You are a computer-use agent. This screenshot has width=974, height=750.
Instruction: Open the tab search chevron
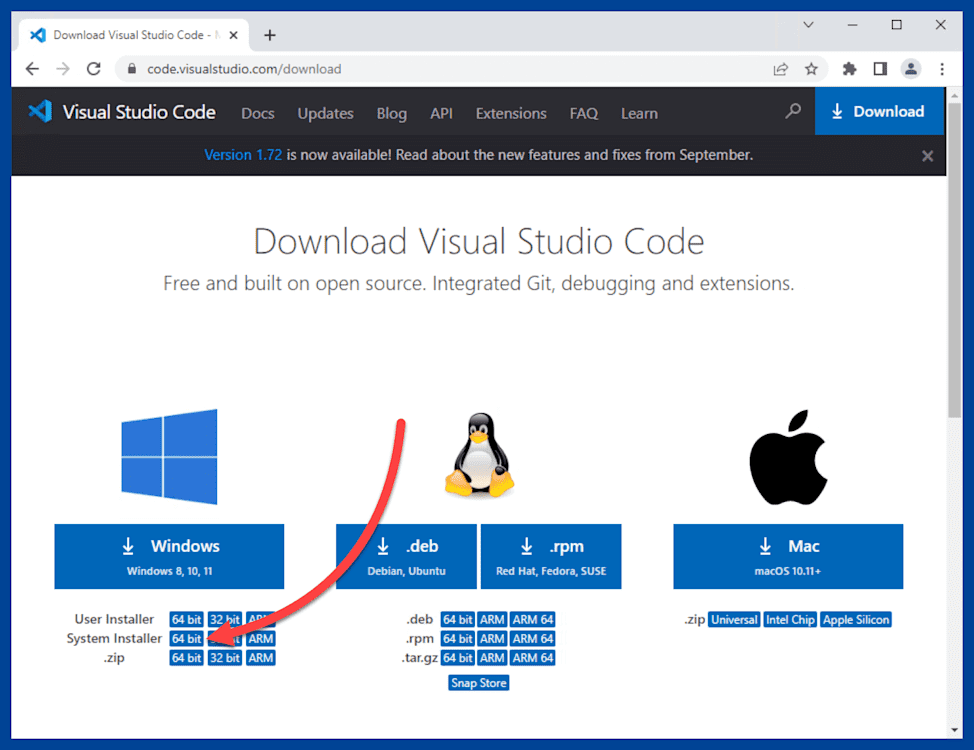[807, 24]
